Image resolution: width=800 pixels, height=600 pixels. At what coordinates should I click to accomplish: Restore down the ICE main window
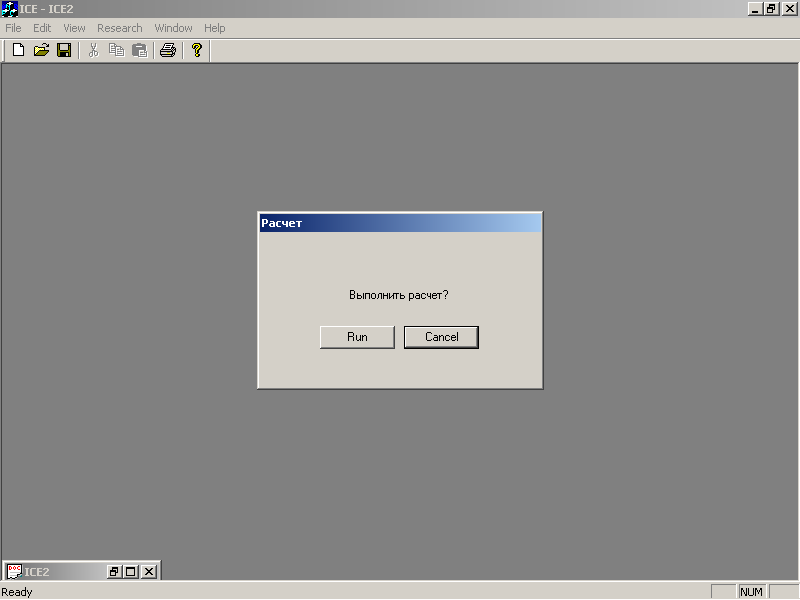click(x=771, y=9)
